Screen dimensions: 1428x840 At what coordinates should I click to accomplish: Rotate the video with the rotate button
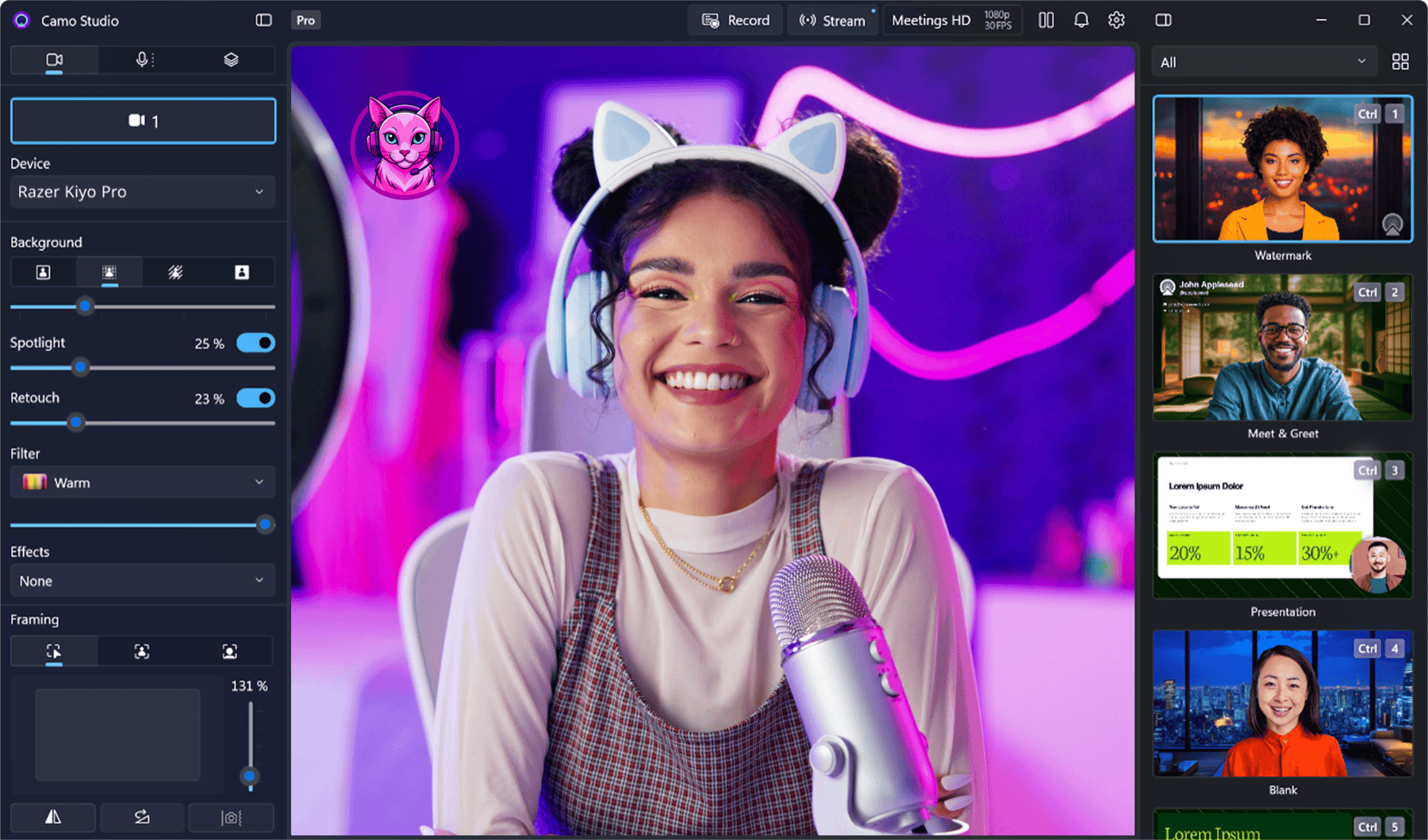[x=142, y=817]
